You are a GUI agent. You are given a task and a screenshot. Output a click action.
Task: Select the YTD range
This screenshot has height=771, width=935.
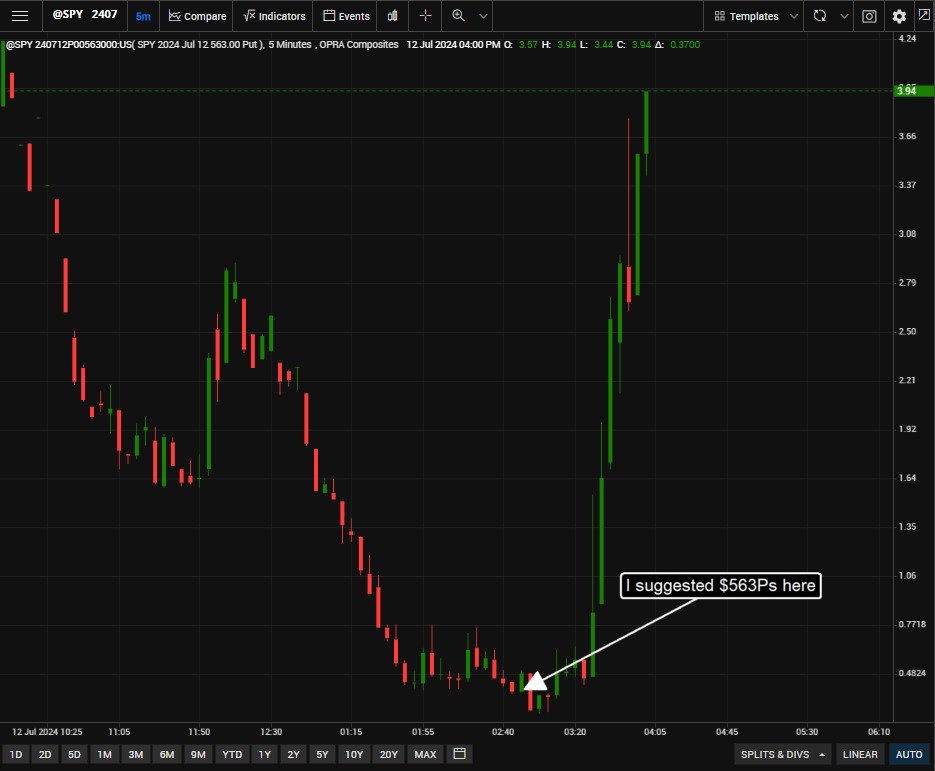pyautogui.click(x=232, y=754)
